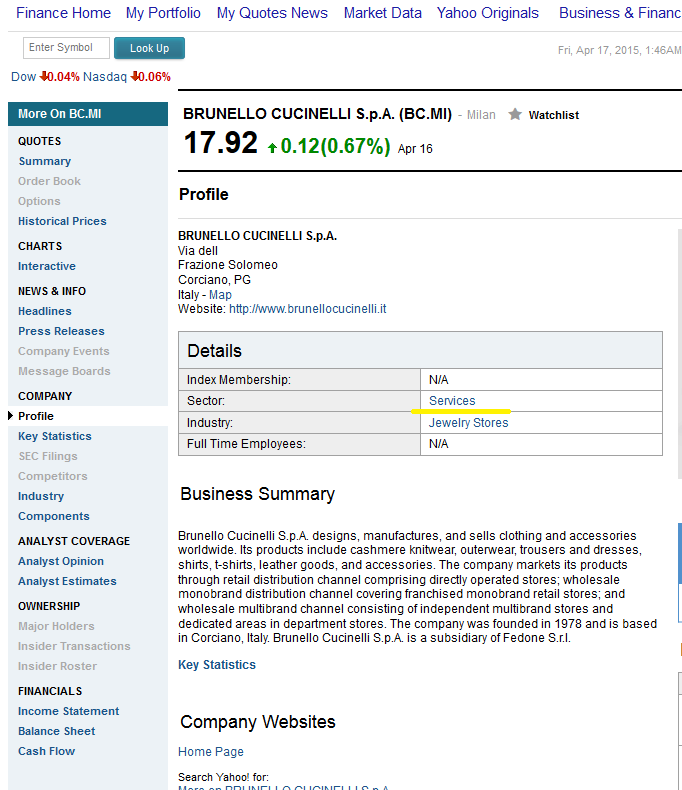
Task: Click the Profile triangle marker in sidebar
Action: click(x=11, y=416)
